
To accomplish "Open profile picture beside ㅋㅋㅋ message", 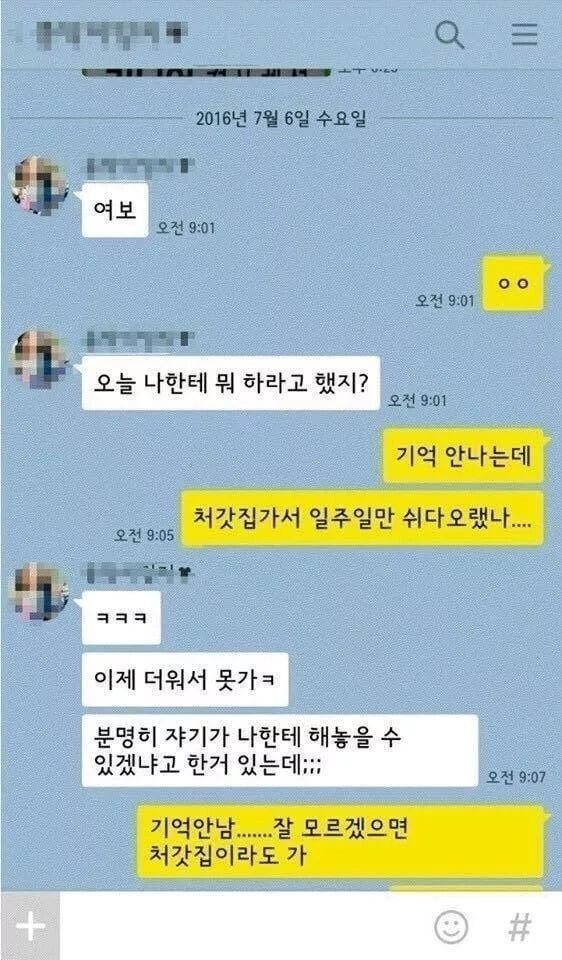I will pos(39,592).
